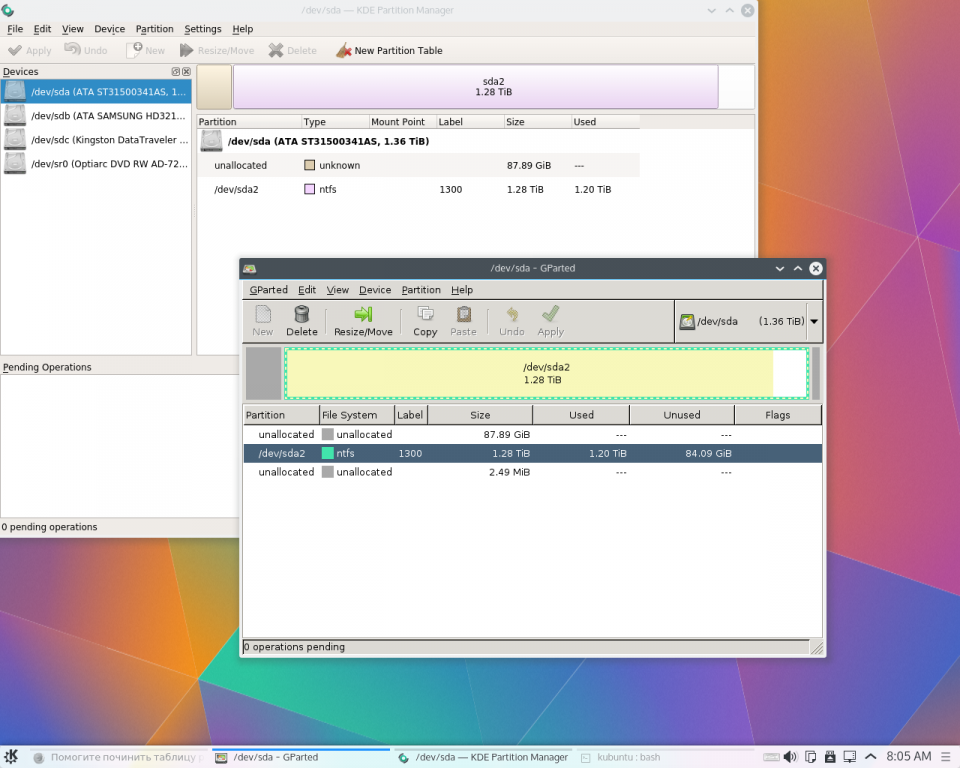Click the Undo icon in GParted toolbar
Image resolution: width=960 pixels, height=768 pixels.
[x=512, y=314]
